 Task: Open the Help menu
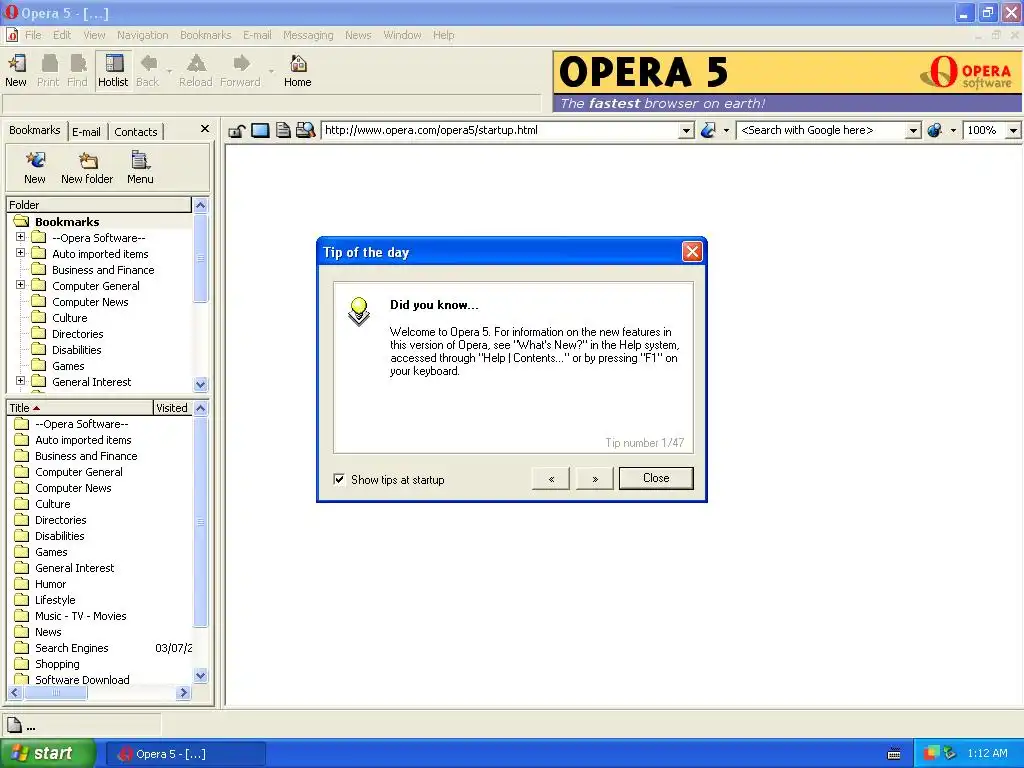point(443,35)
